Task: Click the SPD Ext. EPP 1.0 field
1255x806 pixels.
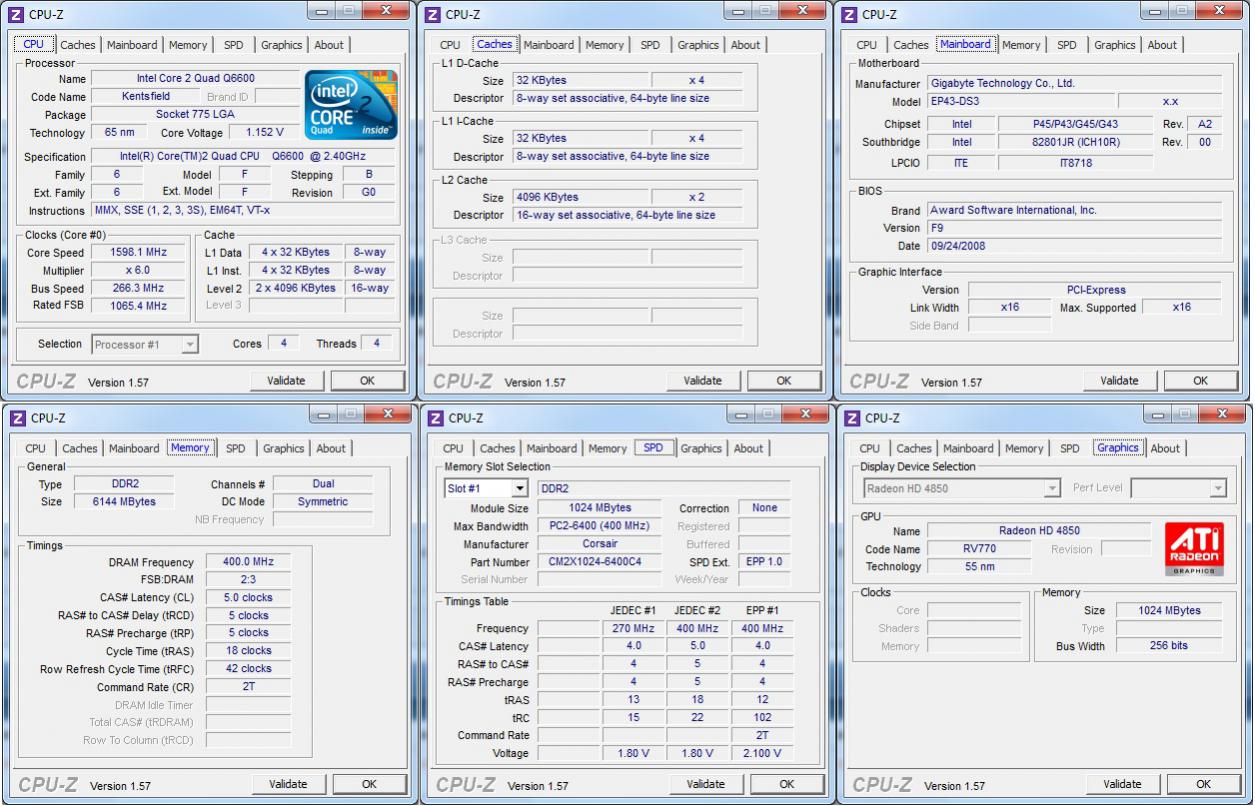Action: (764, 562)
